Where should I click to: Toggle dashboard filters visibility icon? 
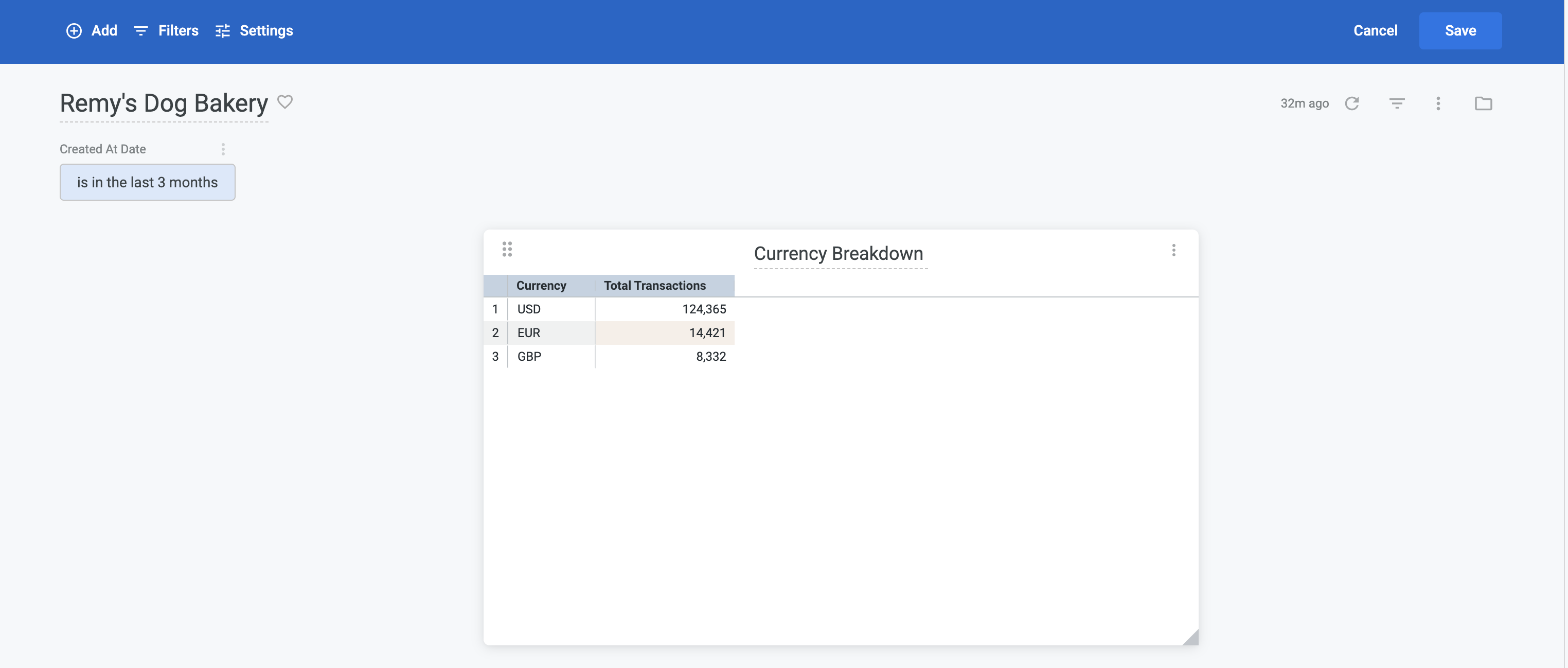pos(1396,103)
